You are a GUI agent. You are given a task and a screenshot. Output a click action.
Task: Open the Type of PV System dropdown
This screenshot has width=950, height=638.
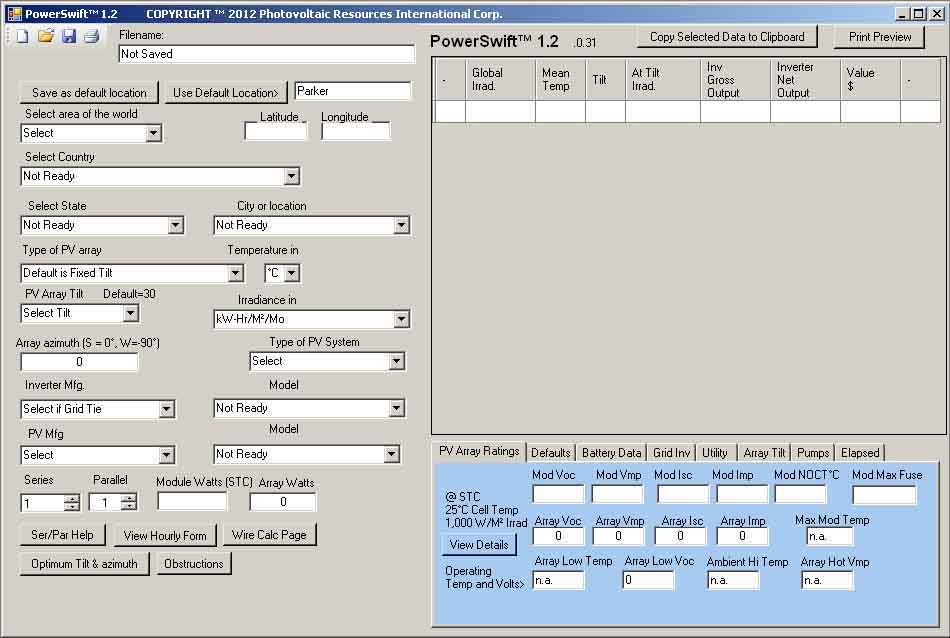(x=396, y=361)
